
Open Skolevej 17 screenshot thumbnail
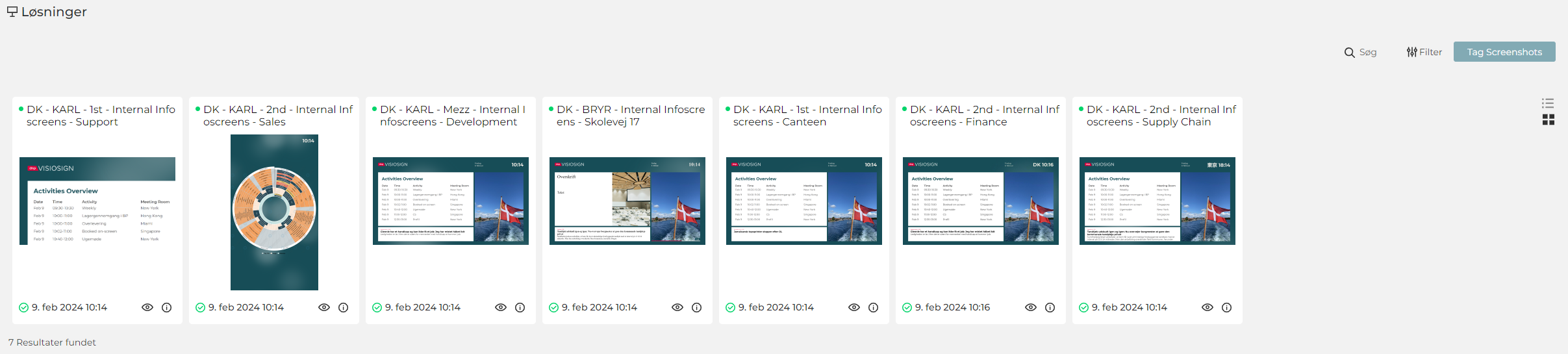click(627, 201)
